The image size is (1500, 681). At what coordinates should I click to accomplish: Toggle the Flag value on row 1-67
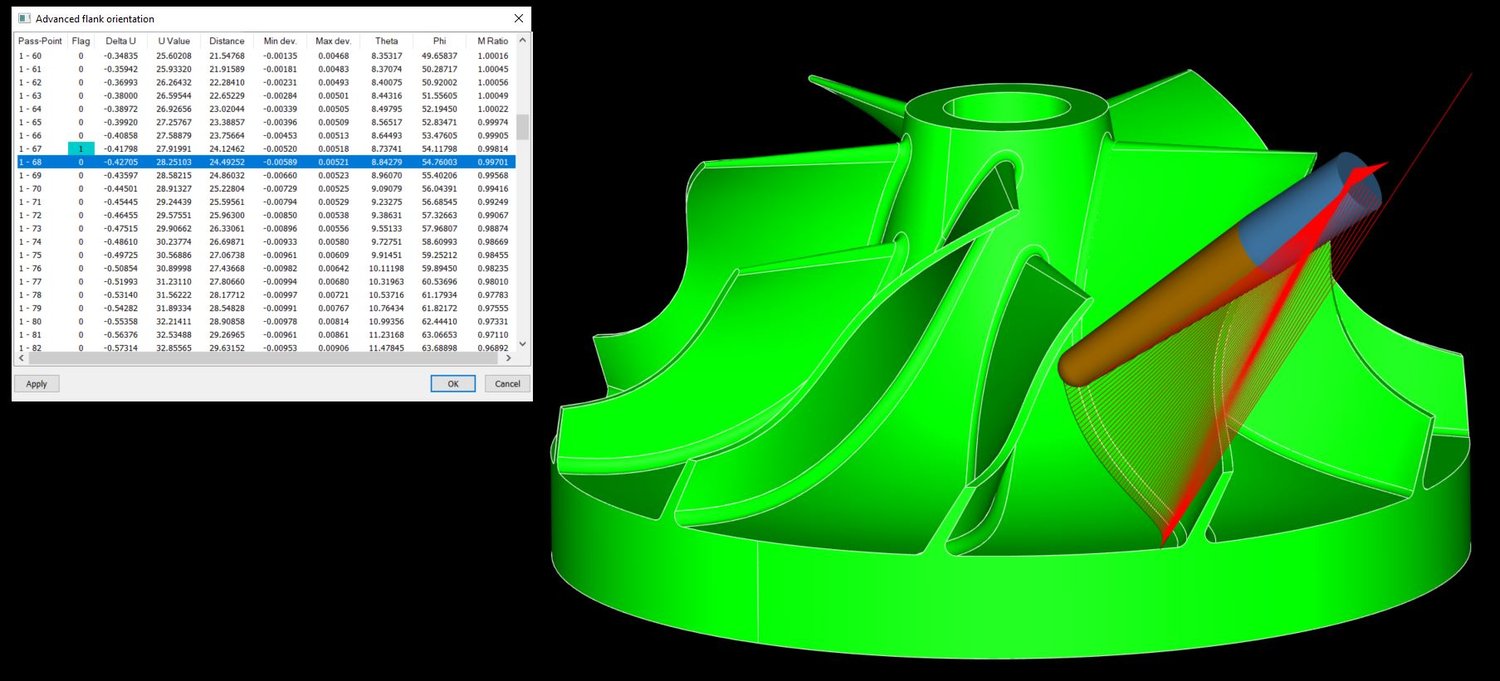coord(80,147)
